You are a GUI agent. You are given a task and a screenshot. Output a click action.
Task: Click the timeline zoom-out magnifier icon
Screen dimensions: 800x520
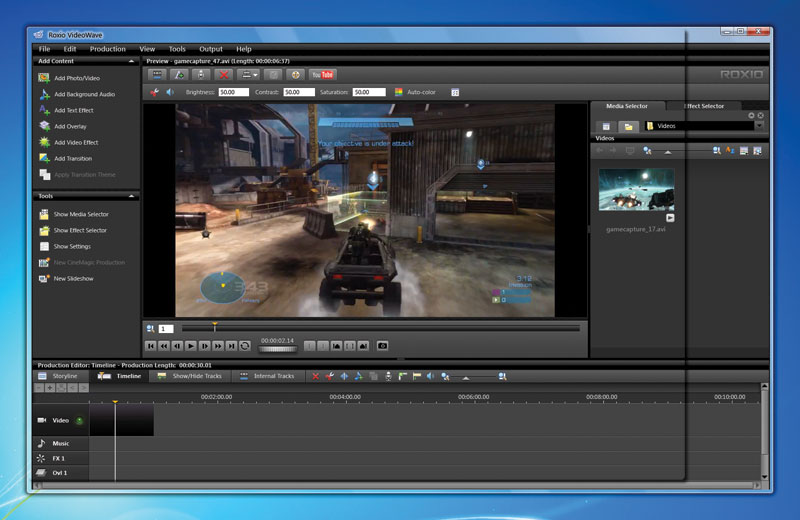coord(445,377)
